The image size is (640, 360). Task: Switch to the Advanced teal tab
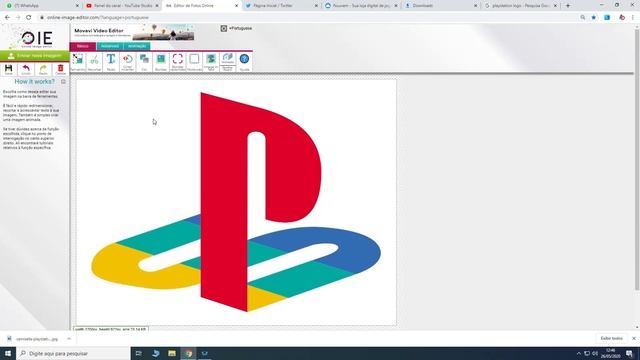(x=110, y=46)
